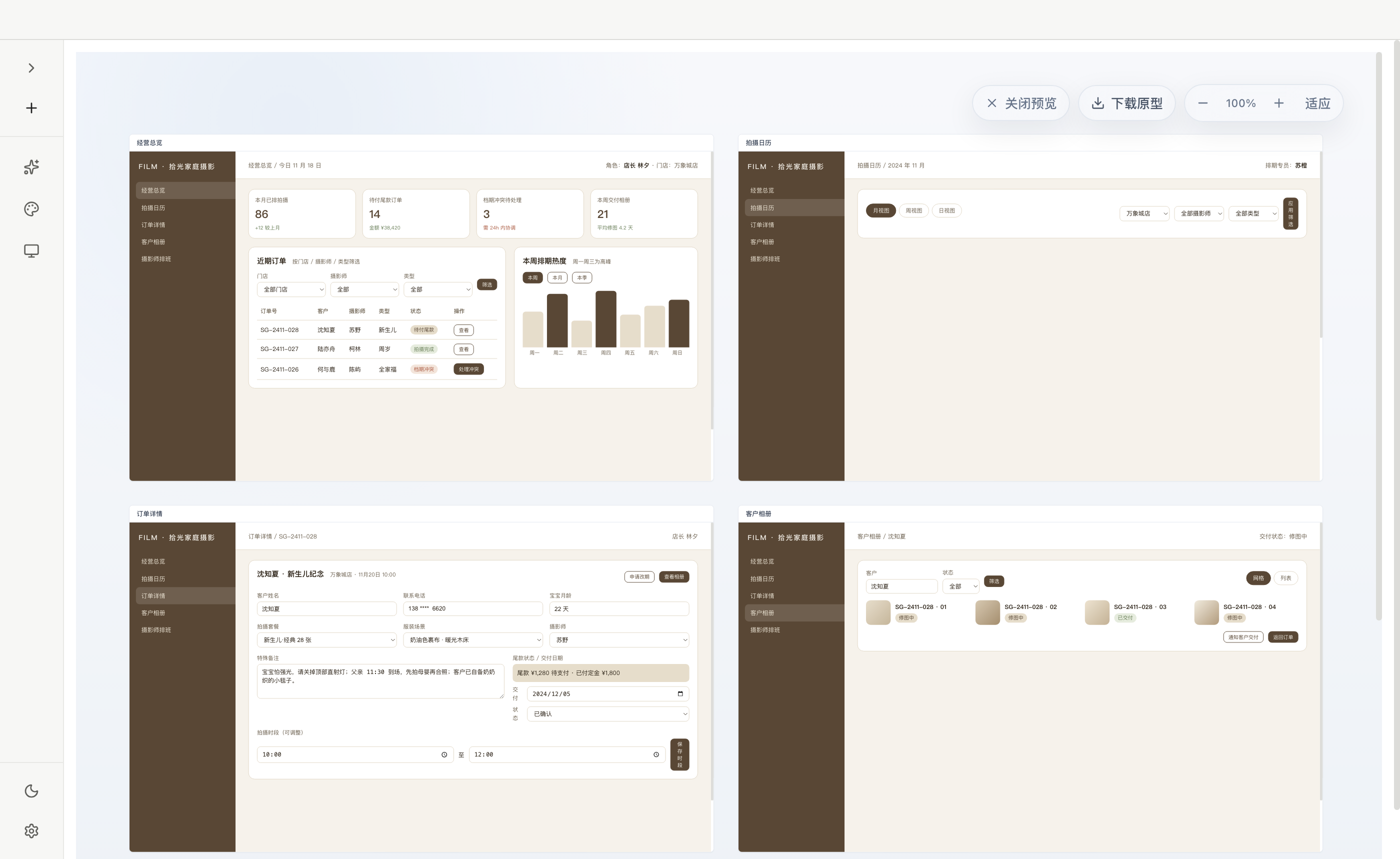
Task: Open the 全部门店 store dropdown
Action: (291, 289)
